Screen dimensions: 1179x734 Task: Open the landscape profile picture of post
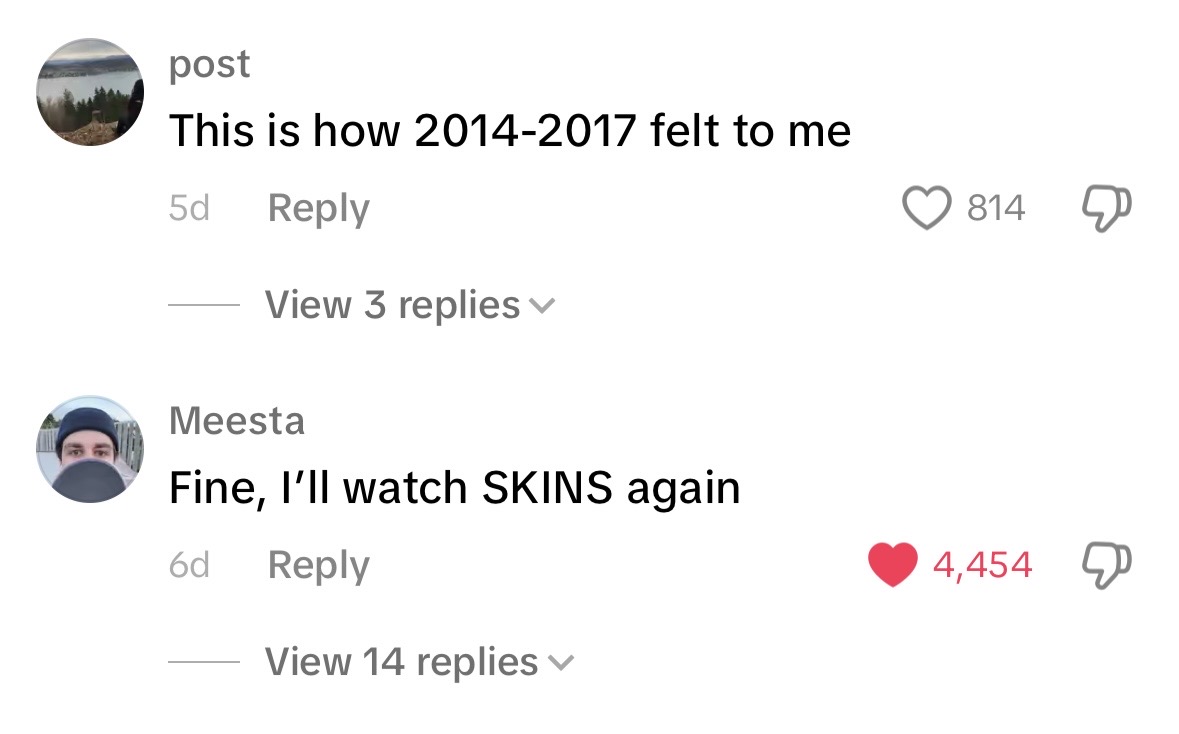click(x=90, y=92)
